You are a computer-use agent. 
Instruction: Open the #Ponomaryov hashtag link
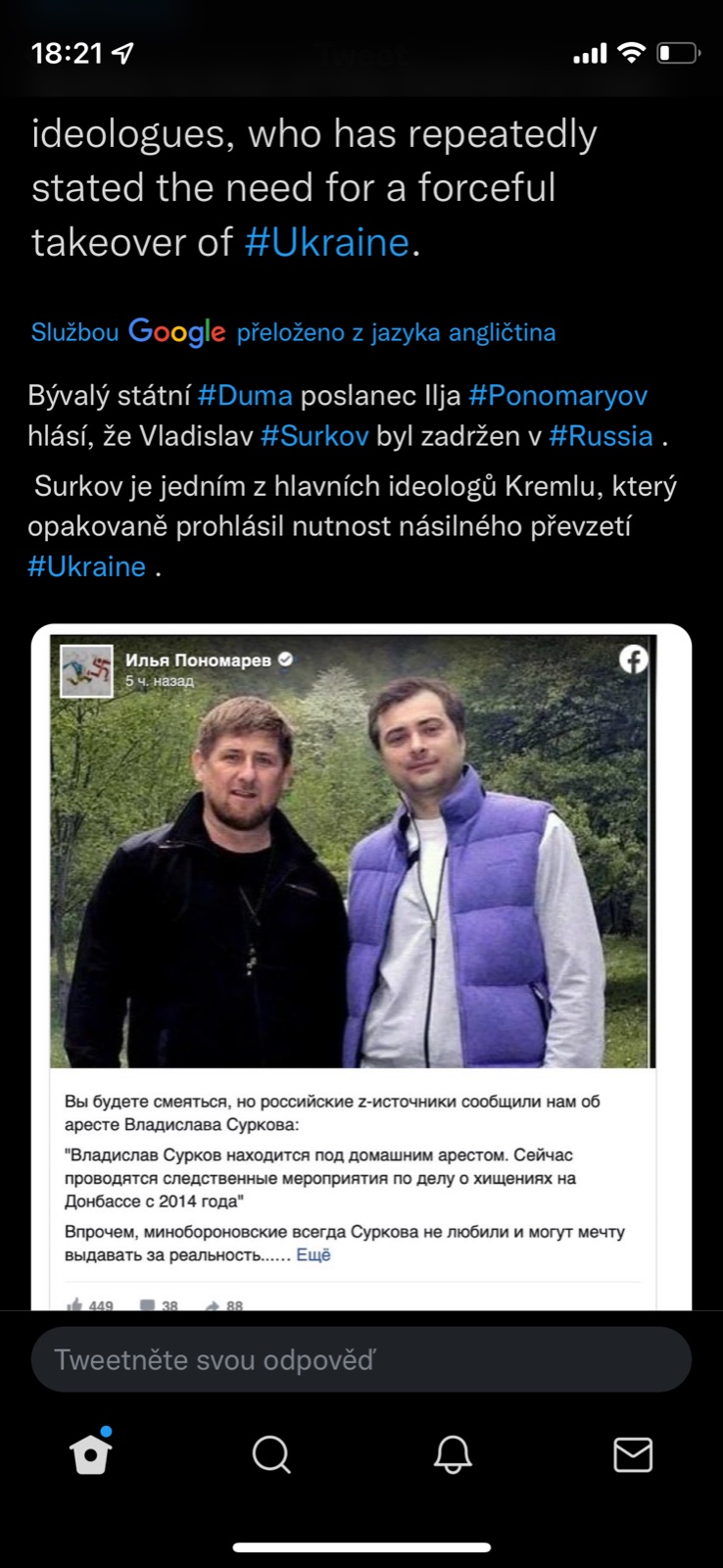(557, 396)
